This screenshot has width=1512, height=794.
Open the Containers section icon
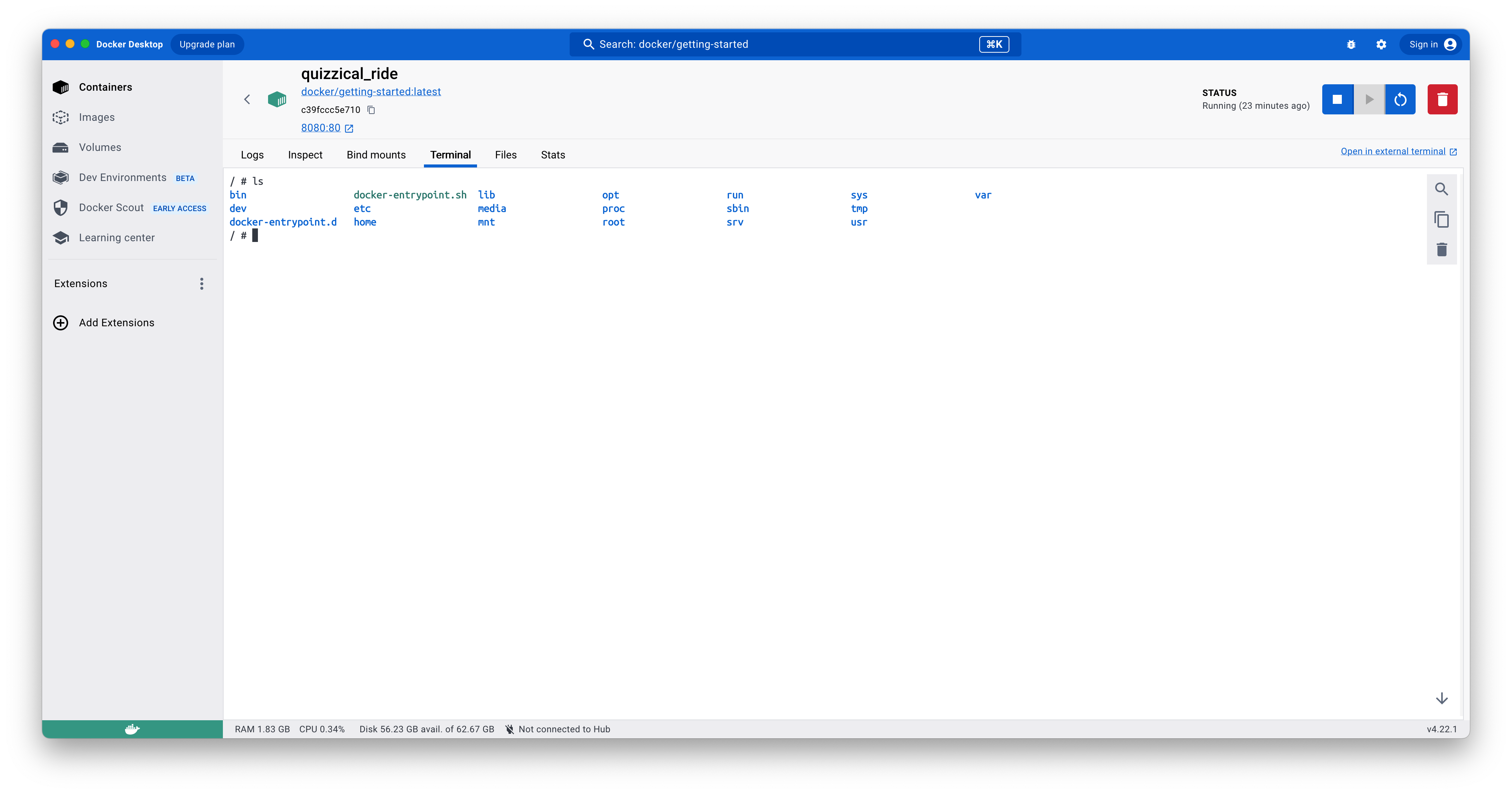click(x=61, y=87)
